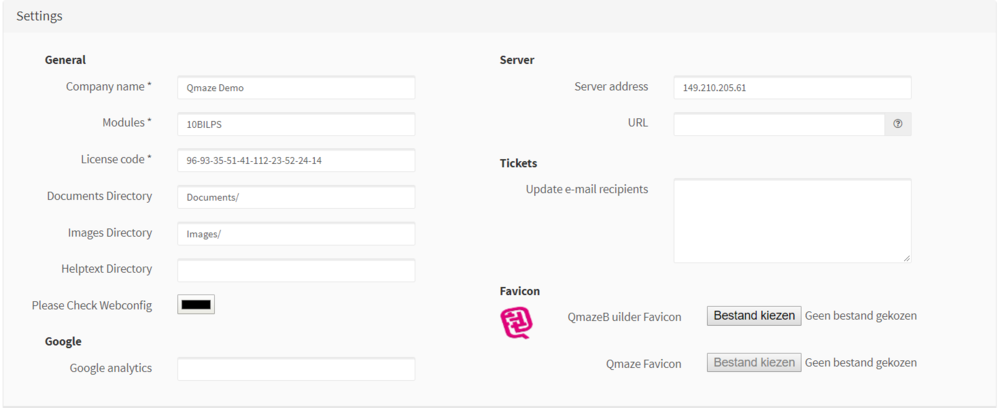Focus the Company name input field
Screen dimensions: 1000x408
296,88
